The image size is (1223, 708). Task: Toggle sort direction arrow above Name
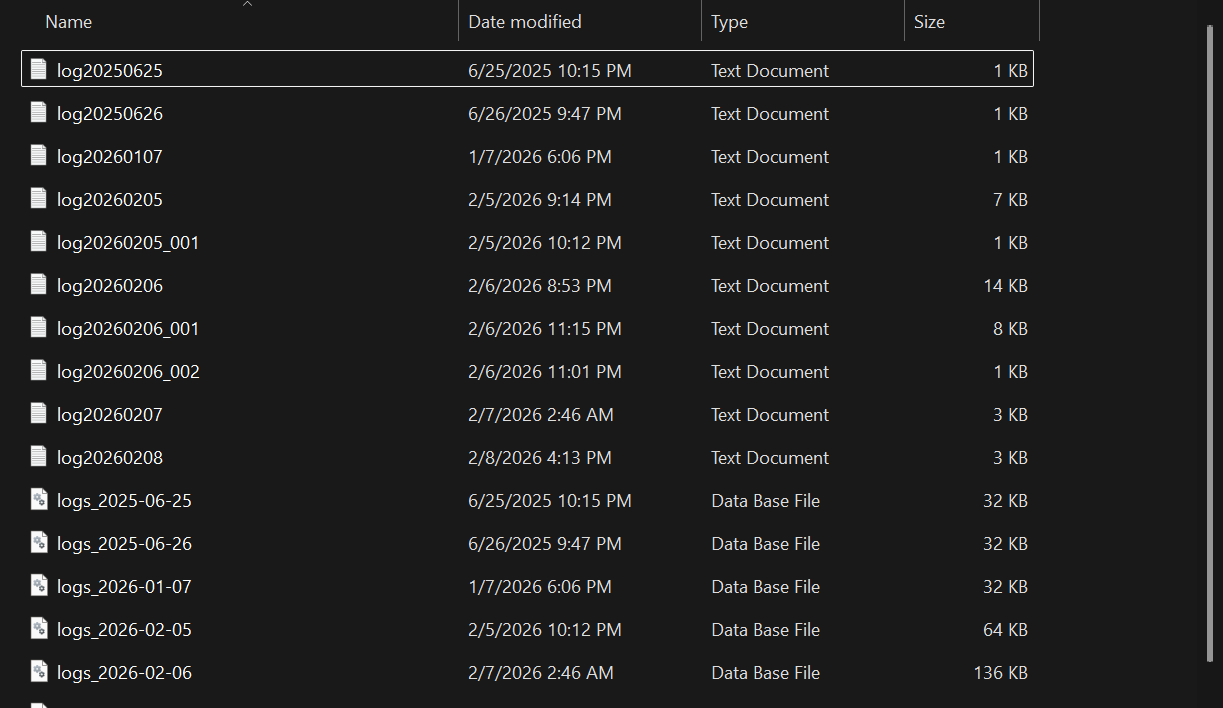pos(247,5)
